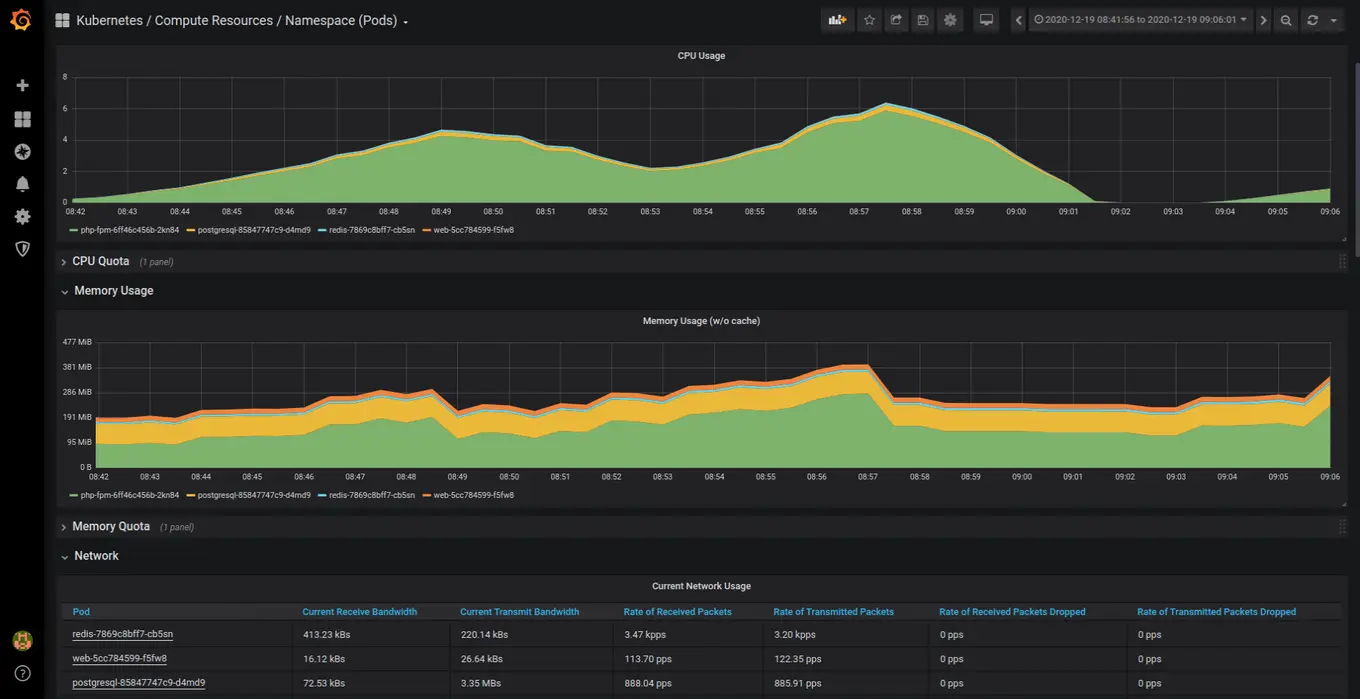Click the cycle view mode monitor icon

(x=986, y=20)
